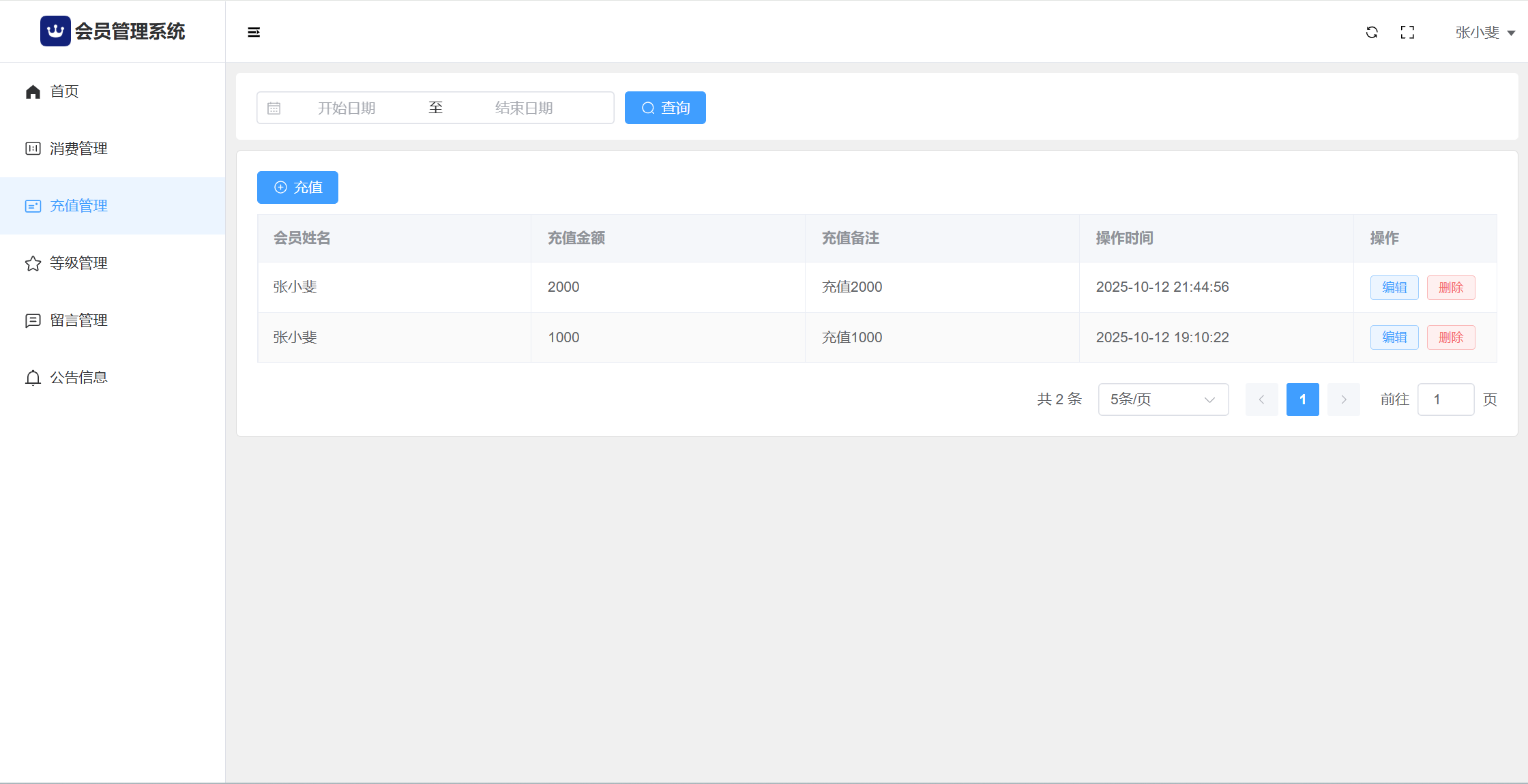Delete the 充值1000 record
The image size is (1528, 784).
(1451, 337)
